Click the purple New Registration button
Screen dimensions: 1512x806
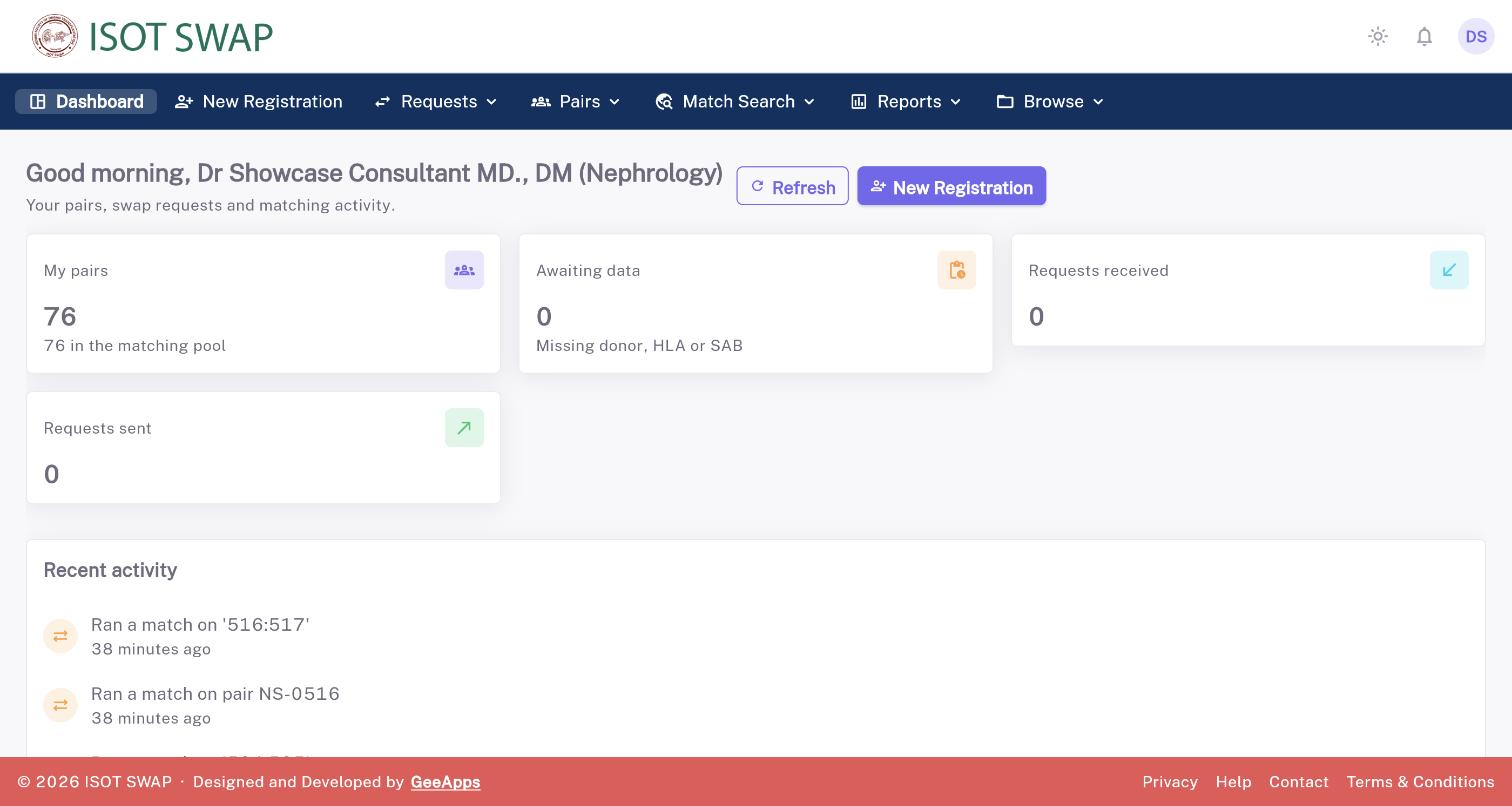click(952, 187)
